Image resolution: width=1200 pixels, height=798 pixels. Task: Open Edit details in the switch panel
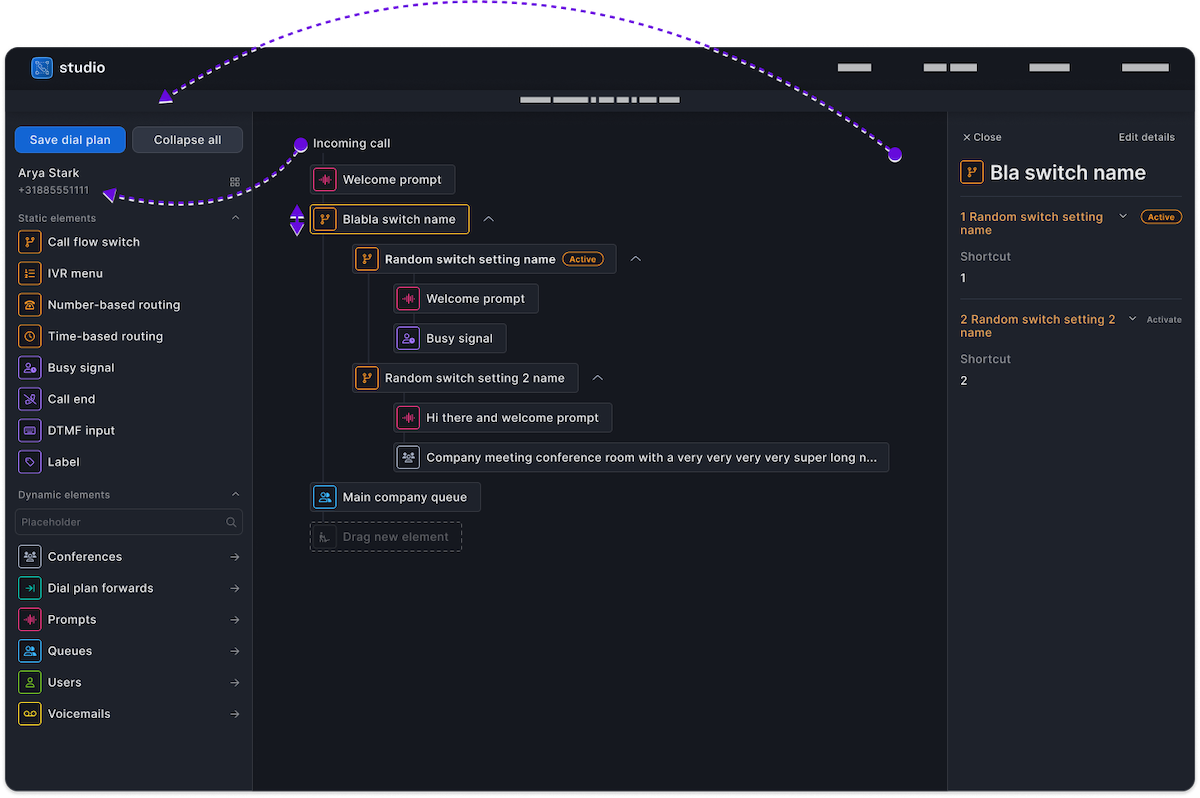click(x=1147, y=137)
